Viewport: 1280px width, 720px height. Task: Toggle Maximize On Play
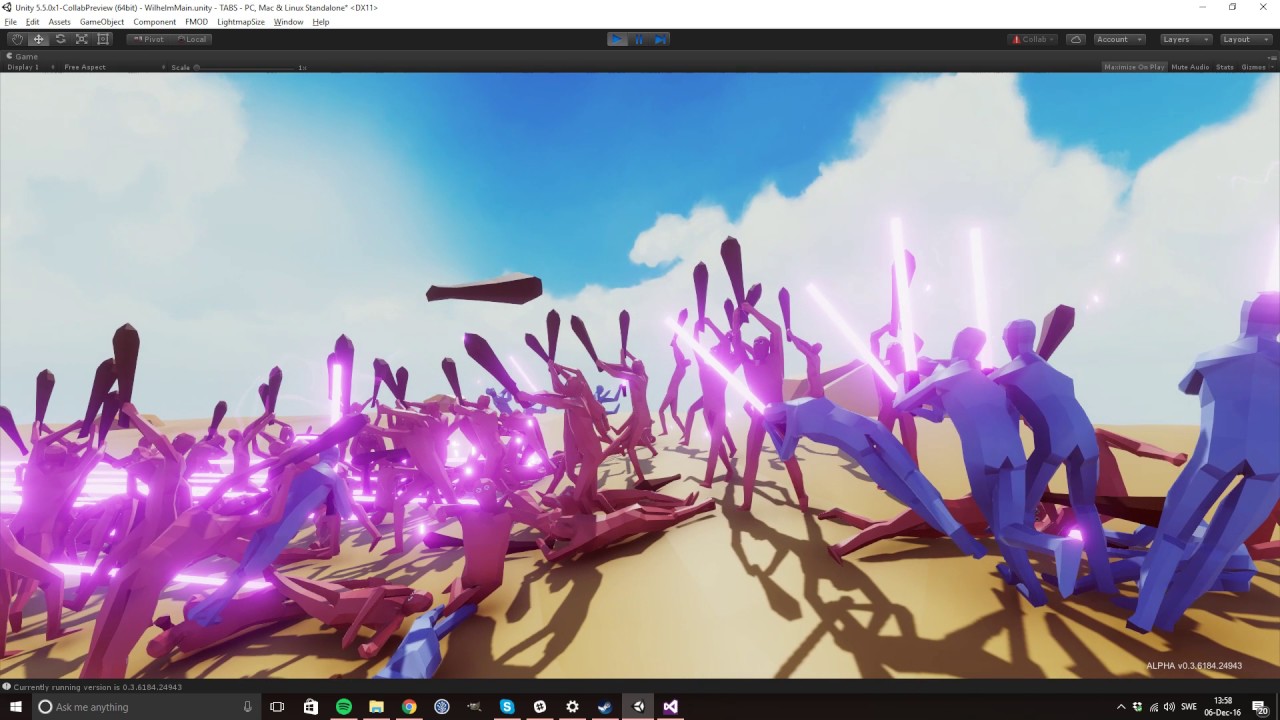point(1134,67)
